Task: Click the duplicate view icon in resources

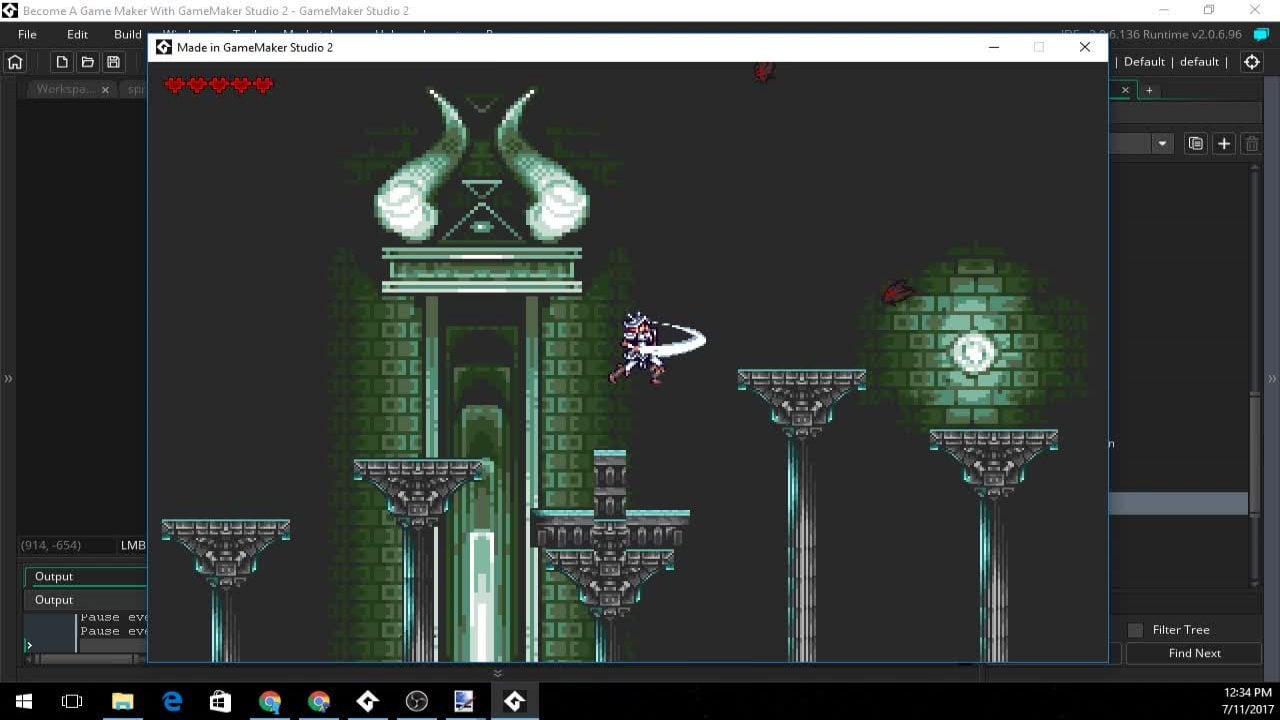Action: coord(1195,144)
